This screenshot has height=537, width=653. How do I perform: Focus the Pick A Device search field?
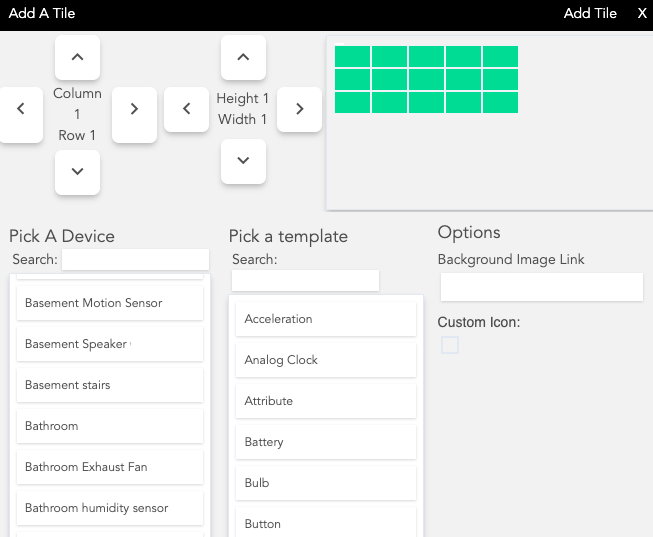[x=135, y=260]
